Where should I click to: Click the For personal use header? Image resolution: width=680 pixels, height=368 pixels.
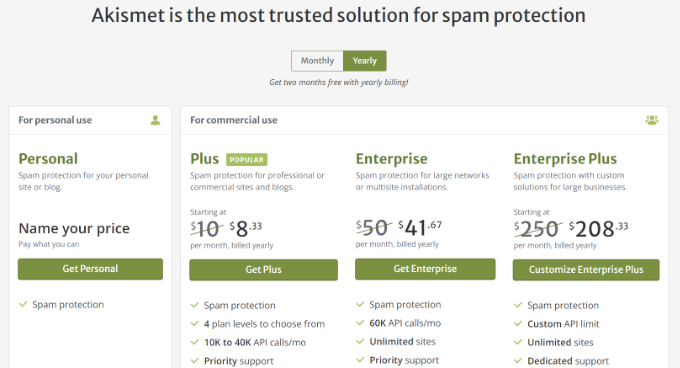coord(55,120)
